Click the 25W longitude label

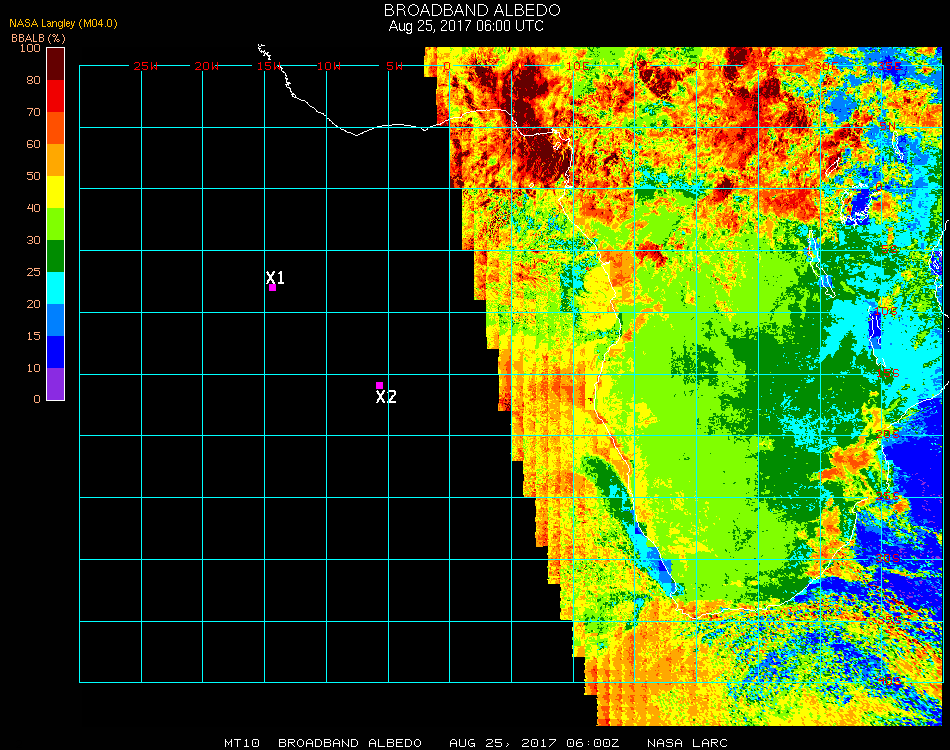click(146, 66)
